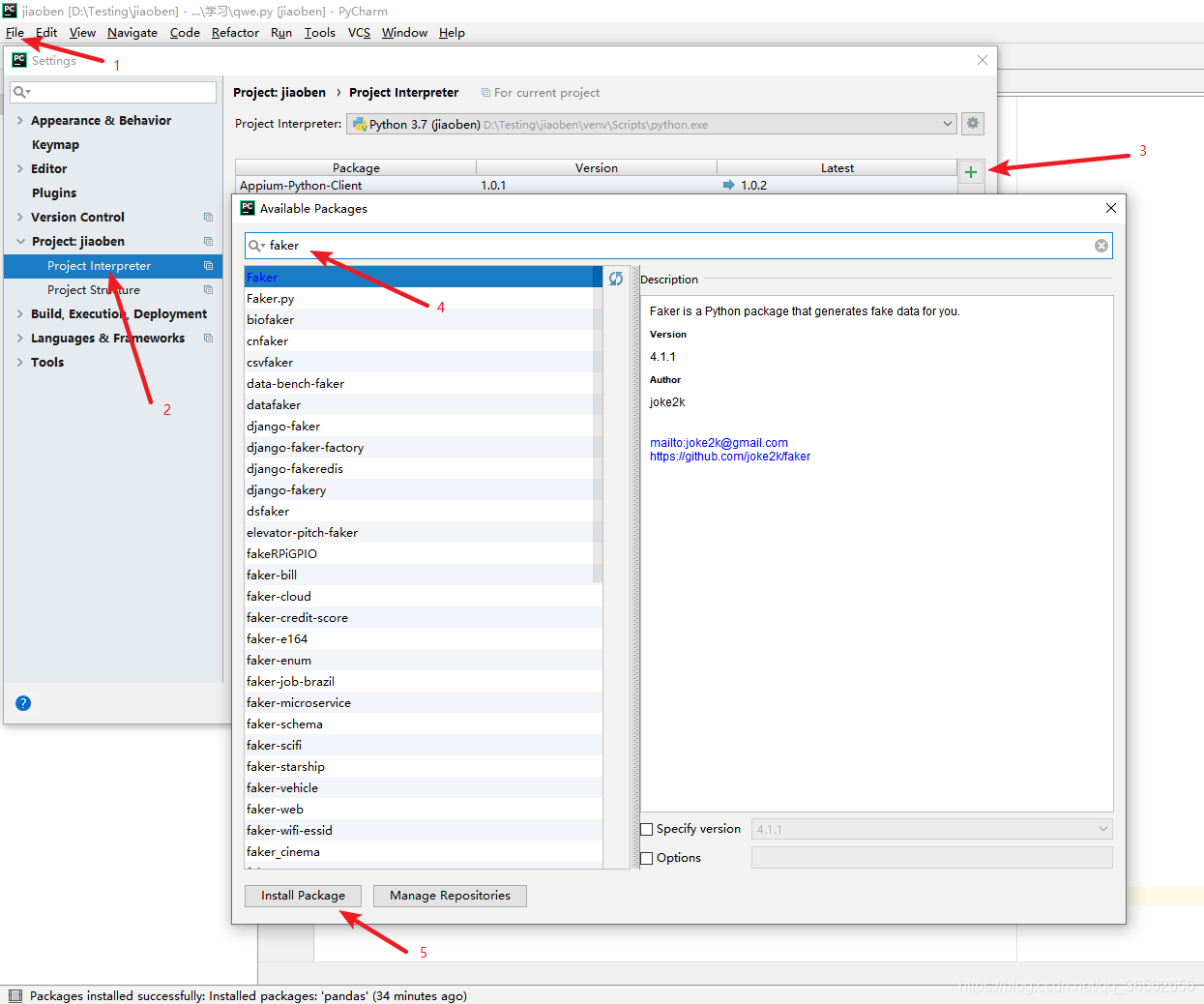Click the status bar tool windows icon

15,995
